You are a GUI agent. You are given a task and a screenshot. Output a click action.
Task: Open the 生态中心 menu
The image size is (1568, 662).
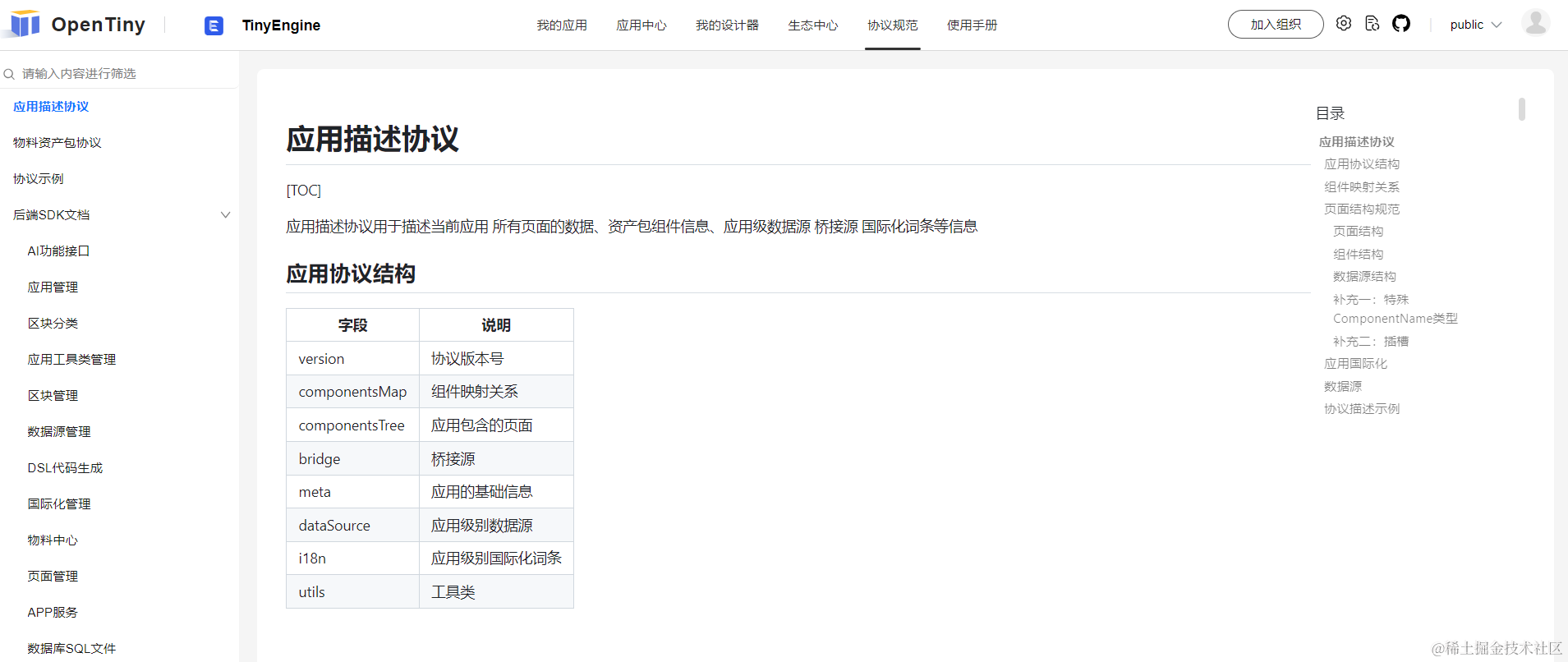[x=813, y=25]
